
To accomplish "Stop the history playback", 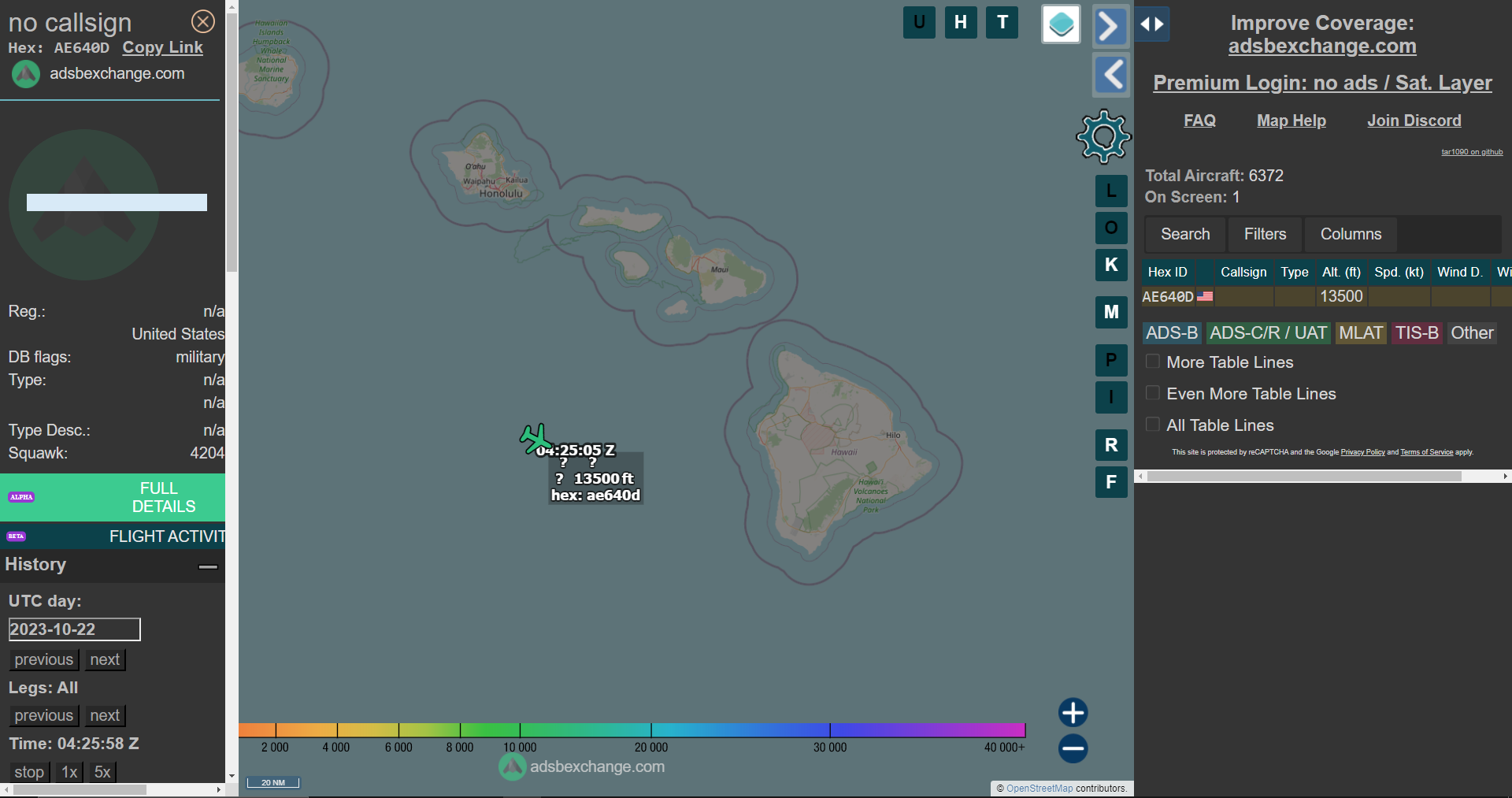I will pyautogui.click(x=29, y=772).
